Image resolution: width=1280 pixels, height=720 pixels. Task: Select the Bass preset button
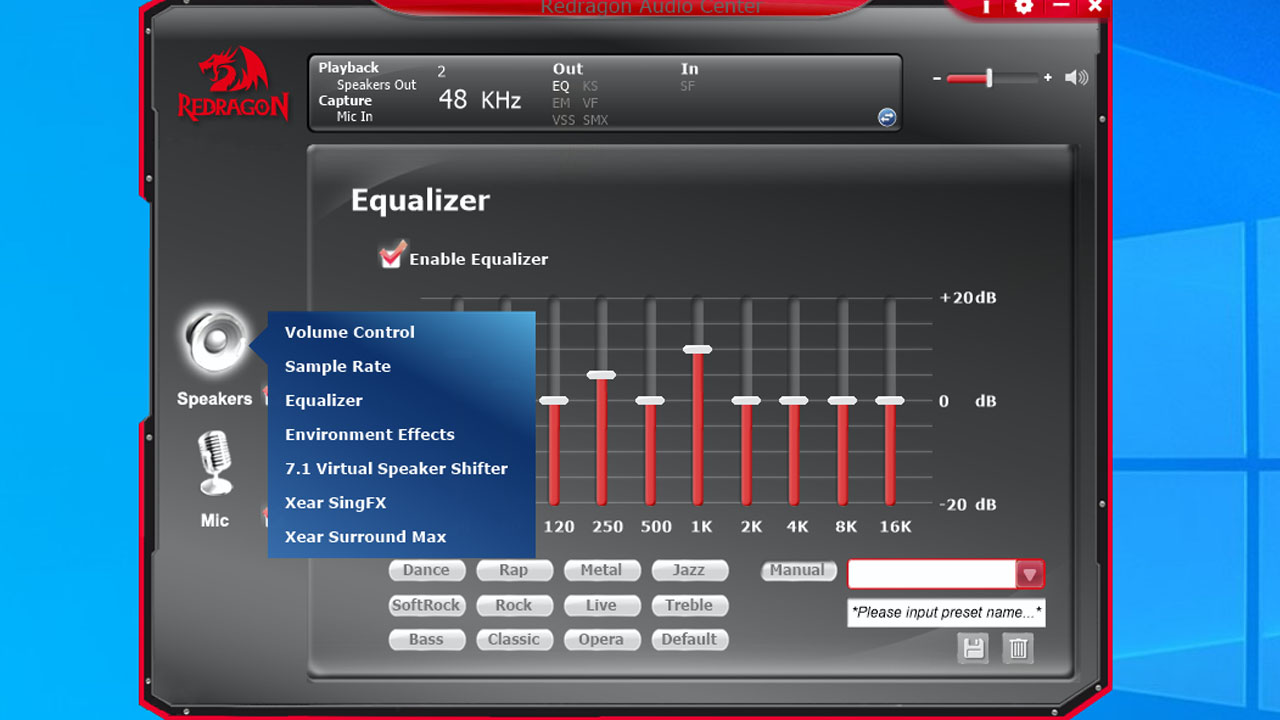[x=426, y=639]
